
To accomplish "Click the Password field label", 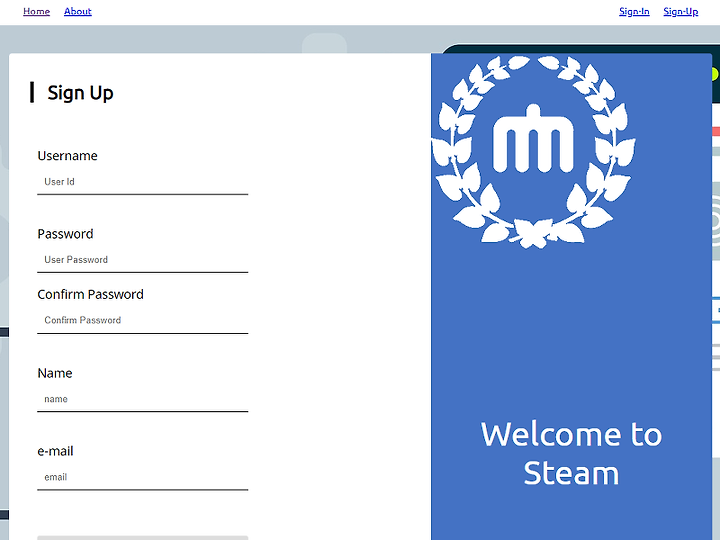I will (65, 234).
